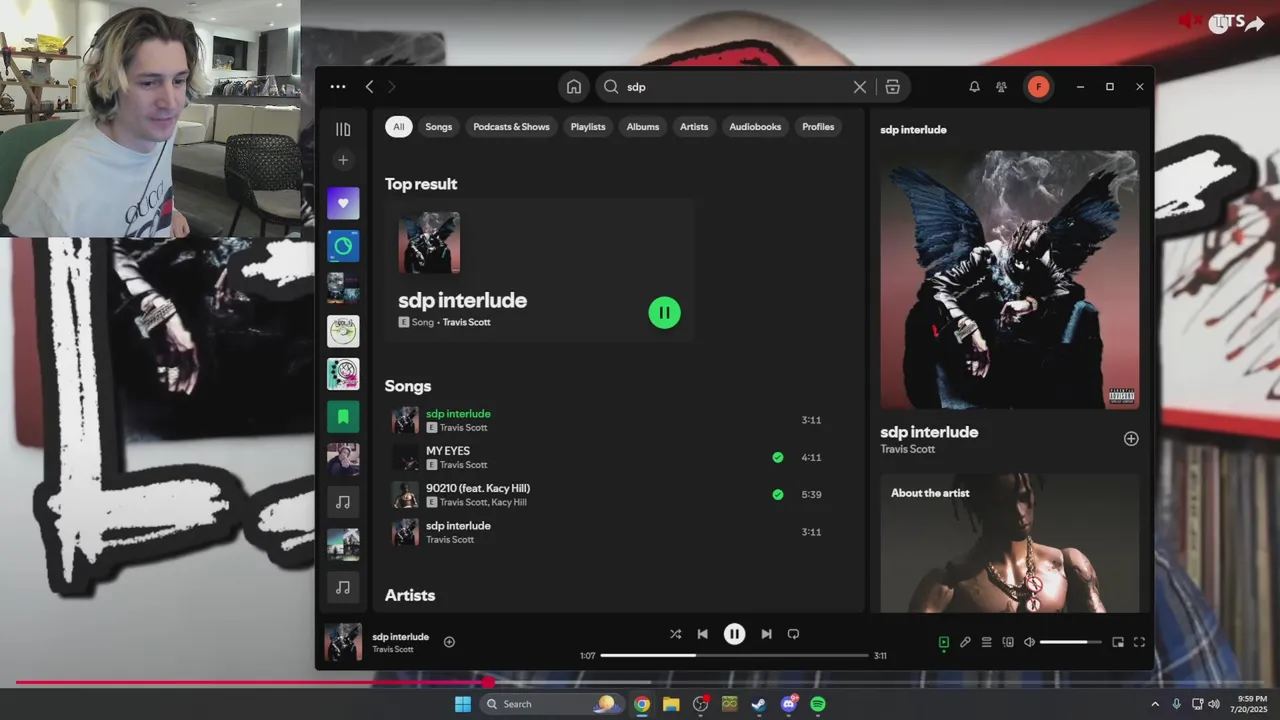Open File Explorer from the taskbar
The height and width of the screenshot is (720, 1280).
click(x=671, y=704)
